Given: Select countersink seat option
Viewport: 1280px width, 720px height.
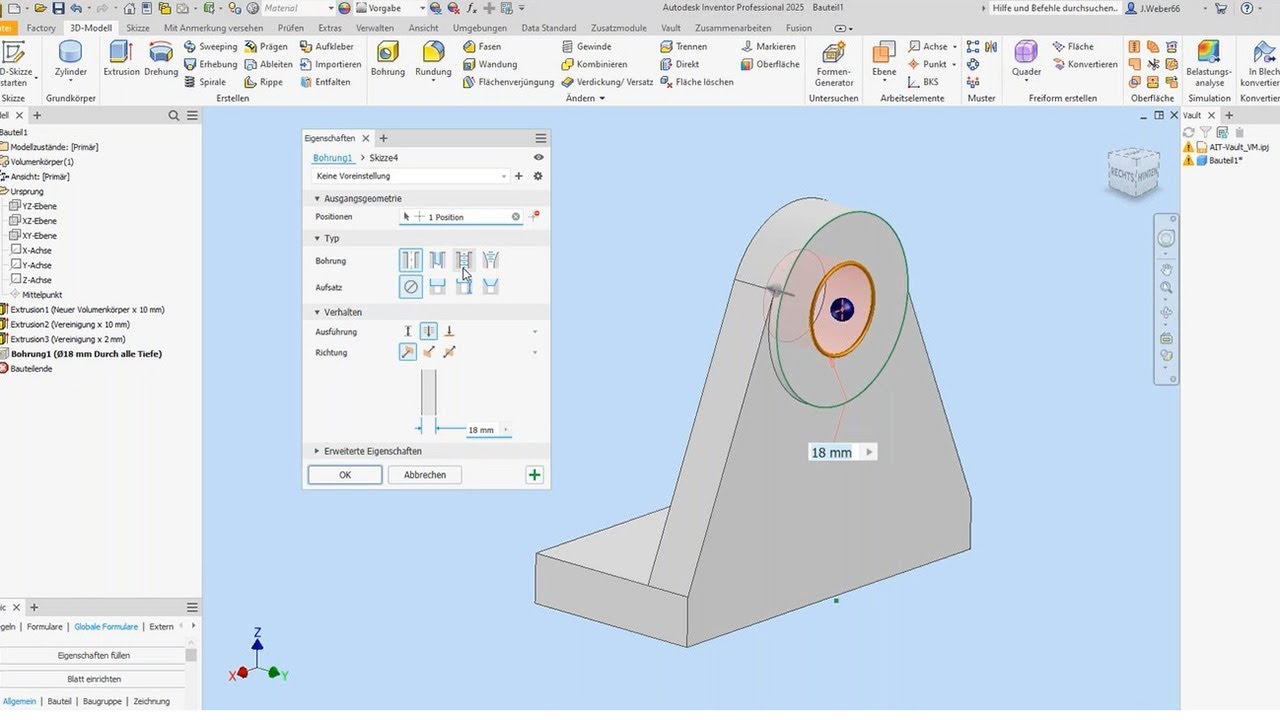Looking at the screenshot, I should [x=490, y=286].
